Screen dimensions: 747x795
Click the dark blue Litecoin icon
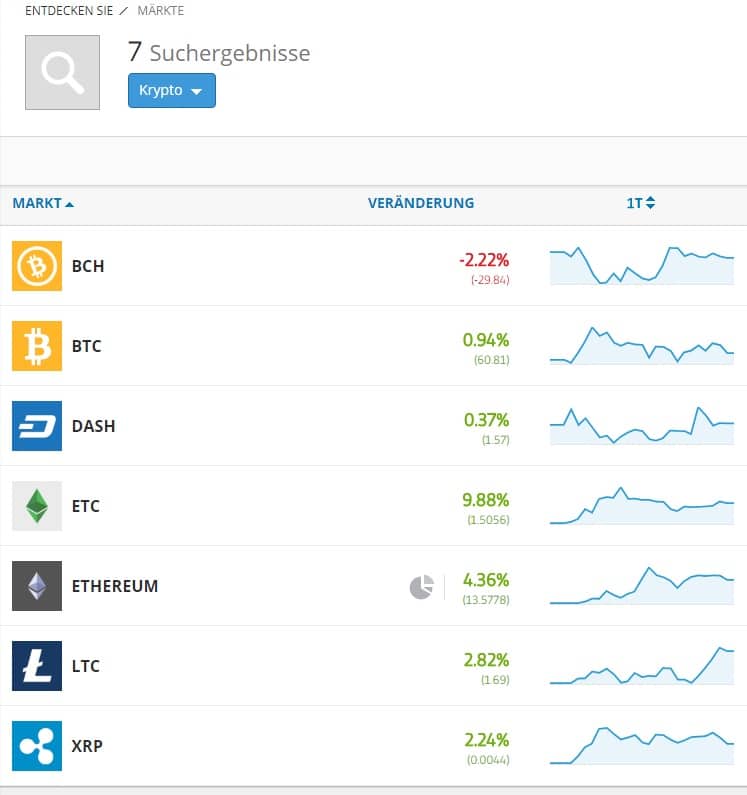point(37,666)
